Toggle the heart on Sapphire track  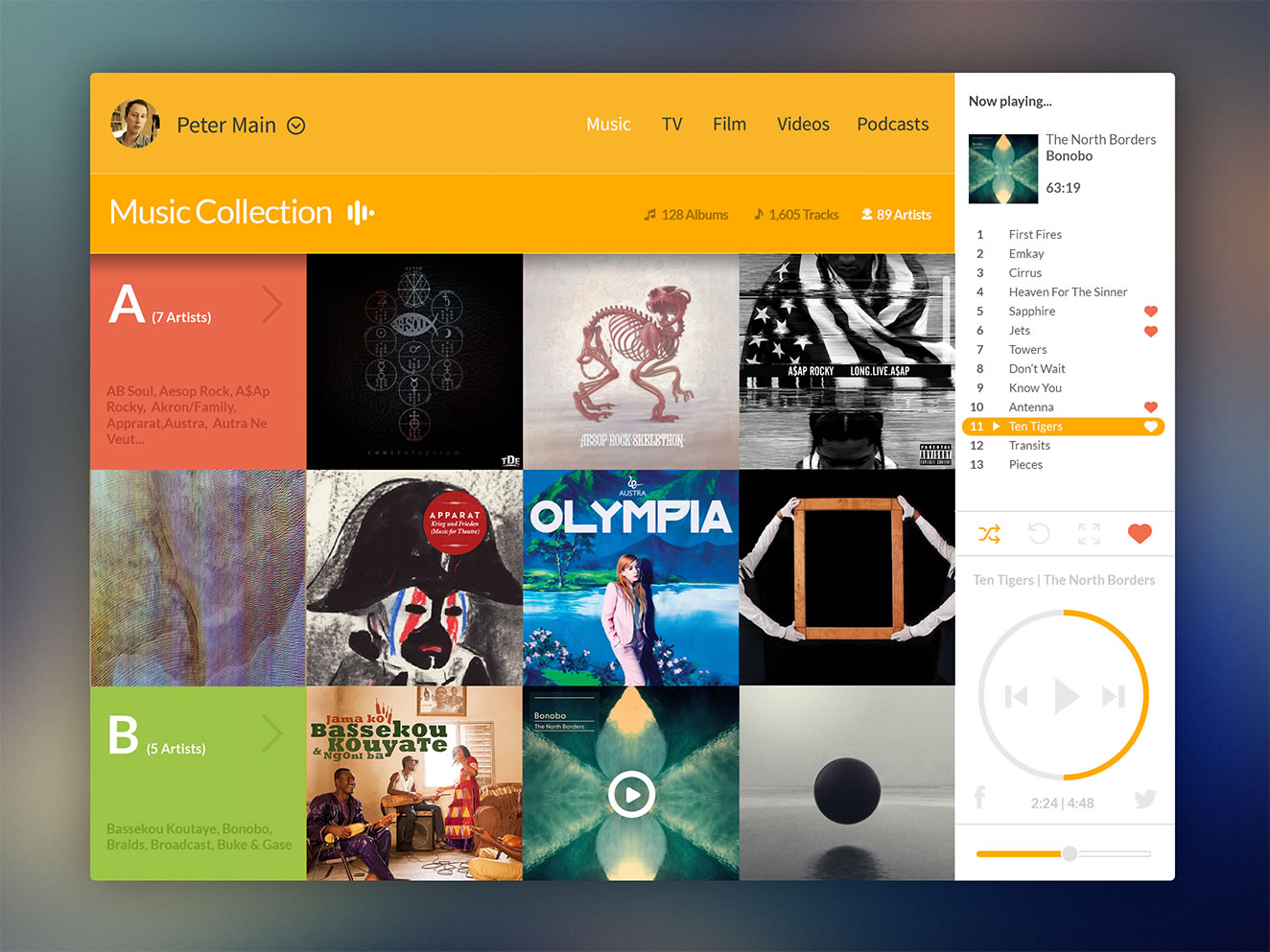click(1151, 312)
